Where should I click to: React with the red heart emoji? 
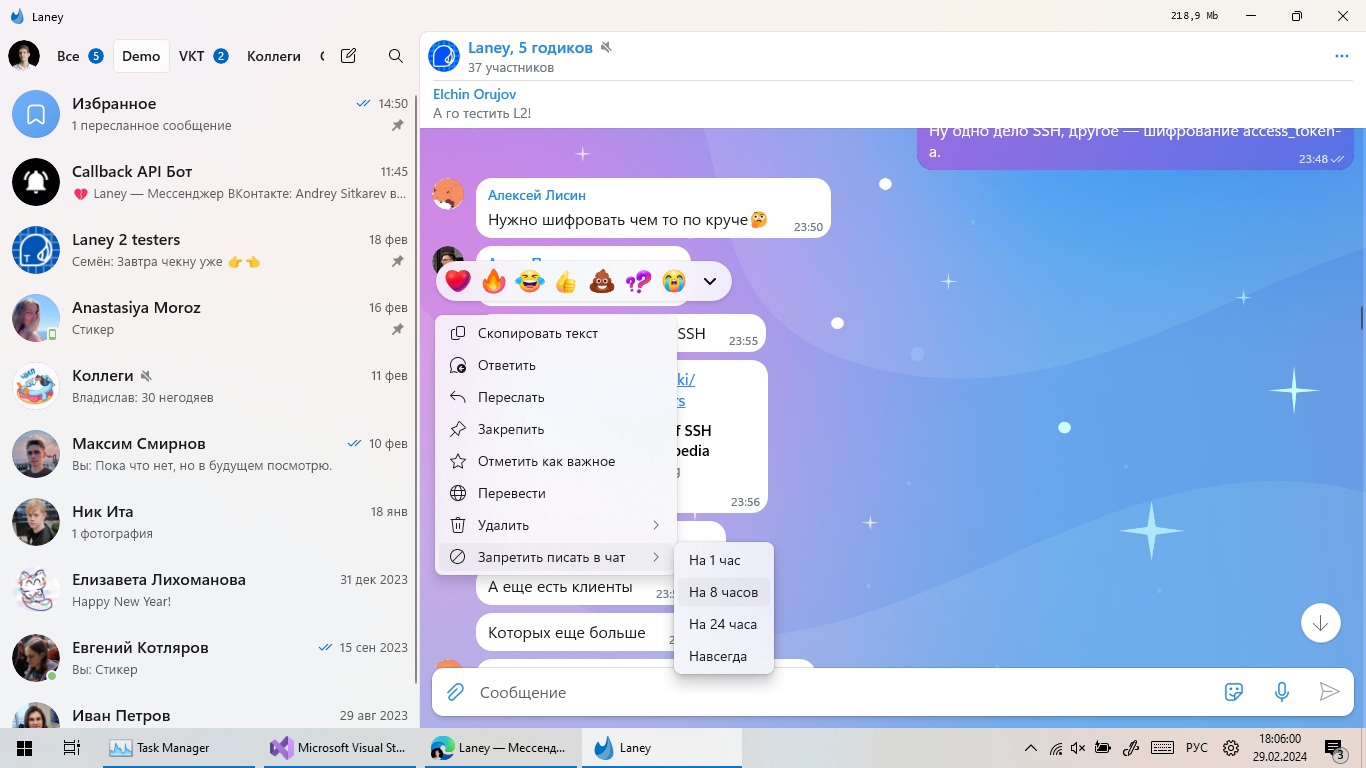(x=458, y=281)
